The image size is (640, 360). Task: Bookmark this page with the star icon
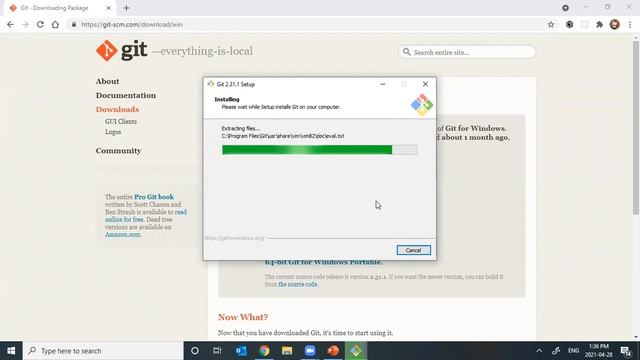pos(551,24)
